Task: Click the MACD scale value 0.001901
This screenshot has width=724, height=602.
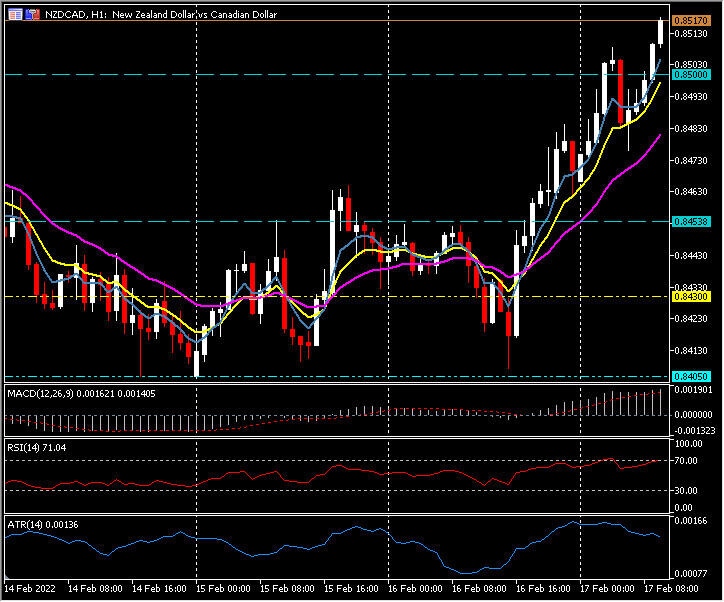Action: pyautogui.click(x=694, y=390)
